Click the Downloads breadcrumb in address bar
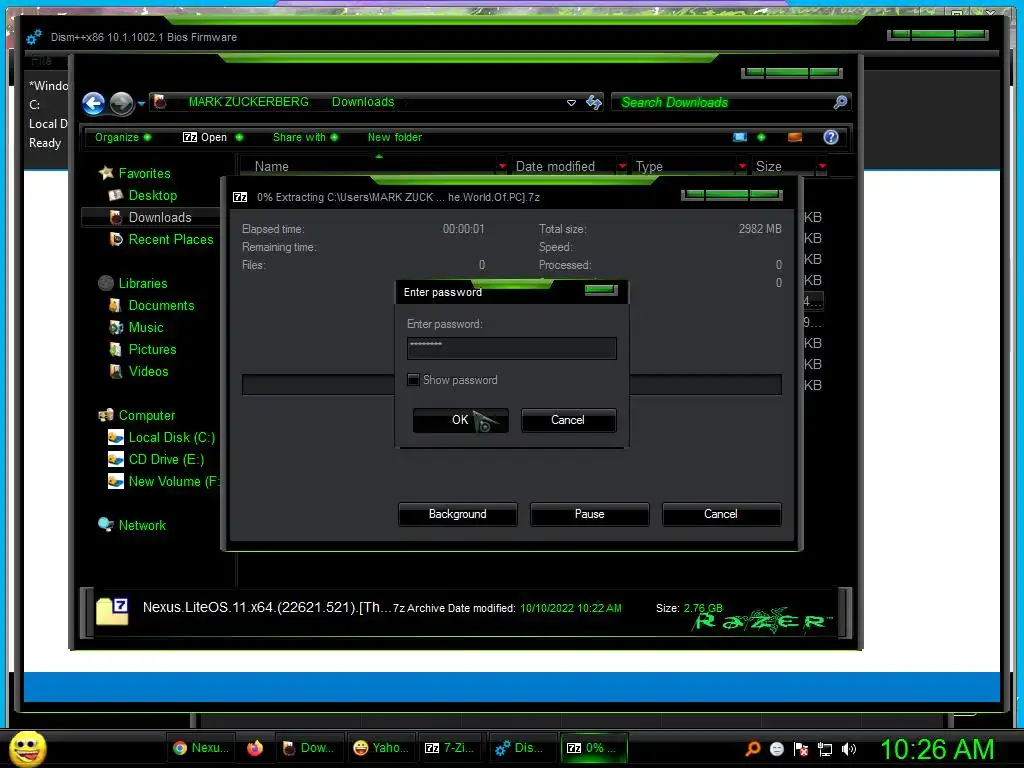 (362, 102)
